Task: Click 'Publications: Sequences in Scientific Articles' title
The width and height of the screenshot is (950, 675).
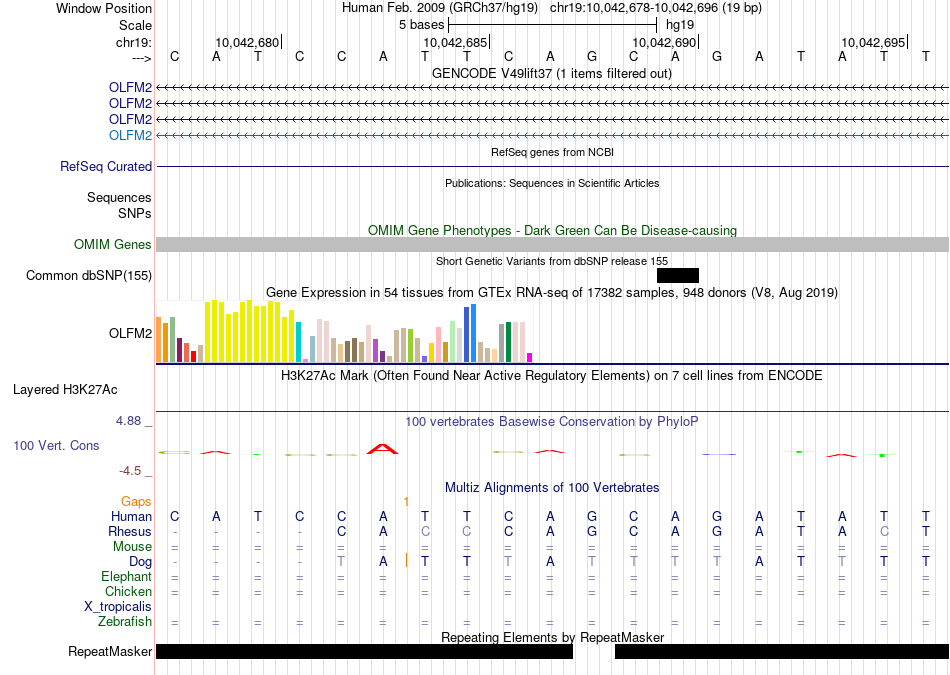Action: pos(552,183)
